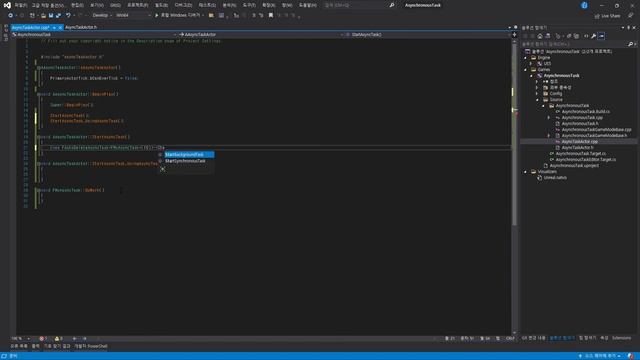Click the Home icon in Solution Explorer toolbar
640x360 pixels.
540,36
